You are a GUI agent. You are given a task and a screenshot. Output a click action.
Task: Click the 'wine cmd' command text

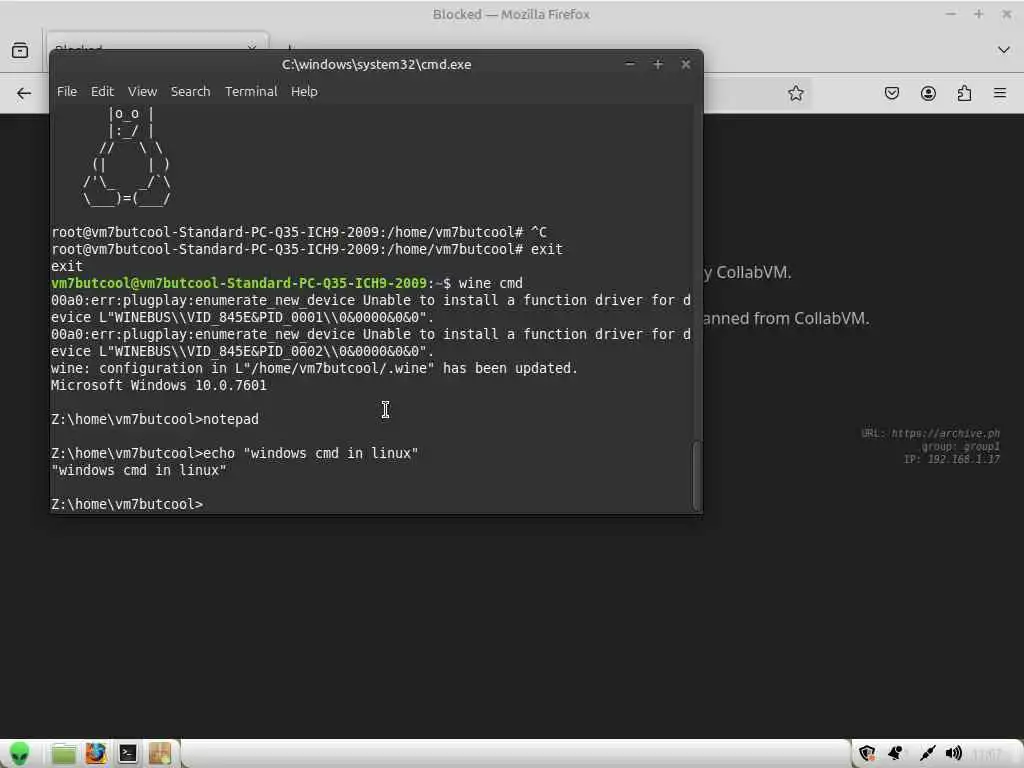click(x=490, y=283)
